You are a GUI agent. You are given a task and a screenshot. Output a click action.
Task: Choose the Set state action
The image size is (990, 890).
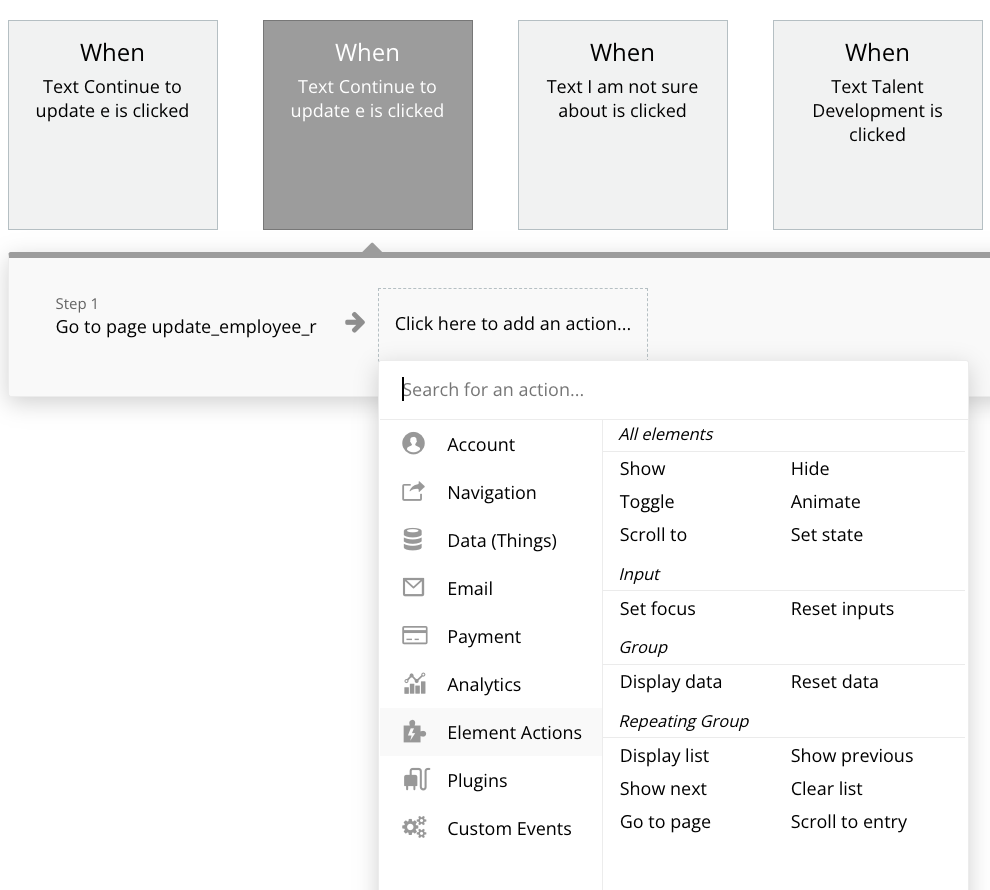(x=826, y=535)
